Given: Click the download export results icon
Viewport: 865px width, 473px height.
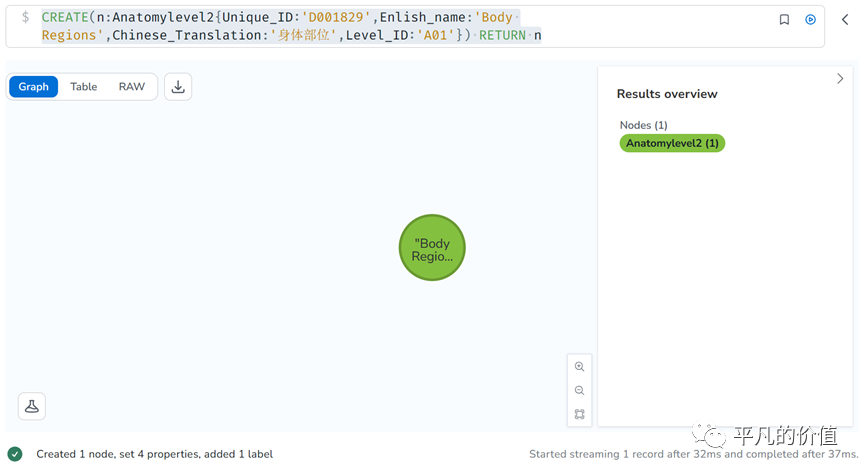Looking at the screenshot, I should 178,87.
